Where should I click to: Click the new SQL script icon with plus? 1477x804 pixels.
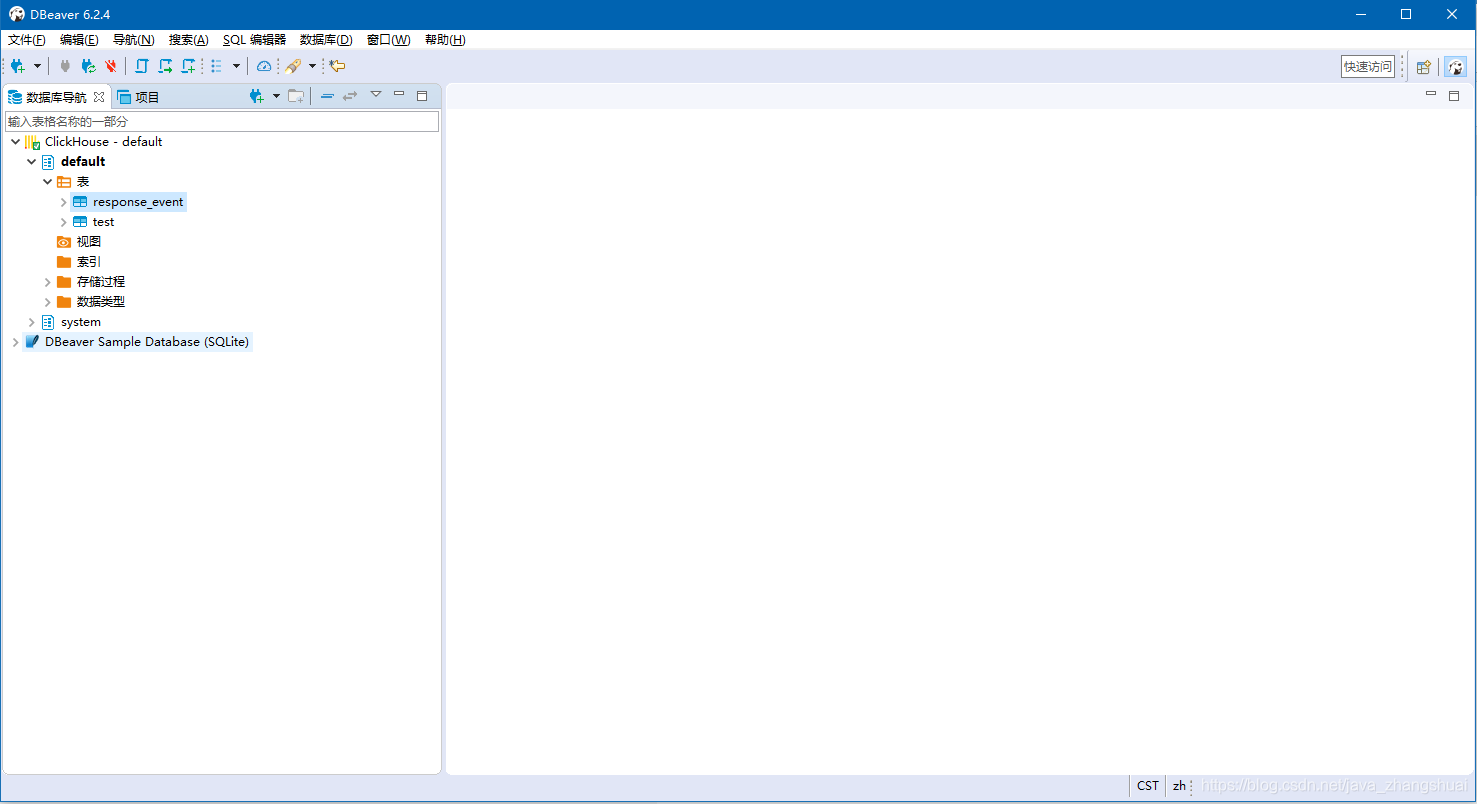(x=188, y=66)
